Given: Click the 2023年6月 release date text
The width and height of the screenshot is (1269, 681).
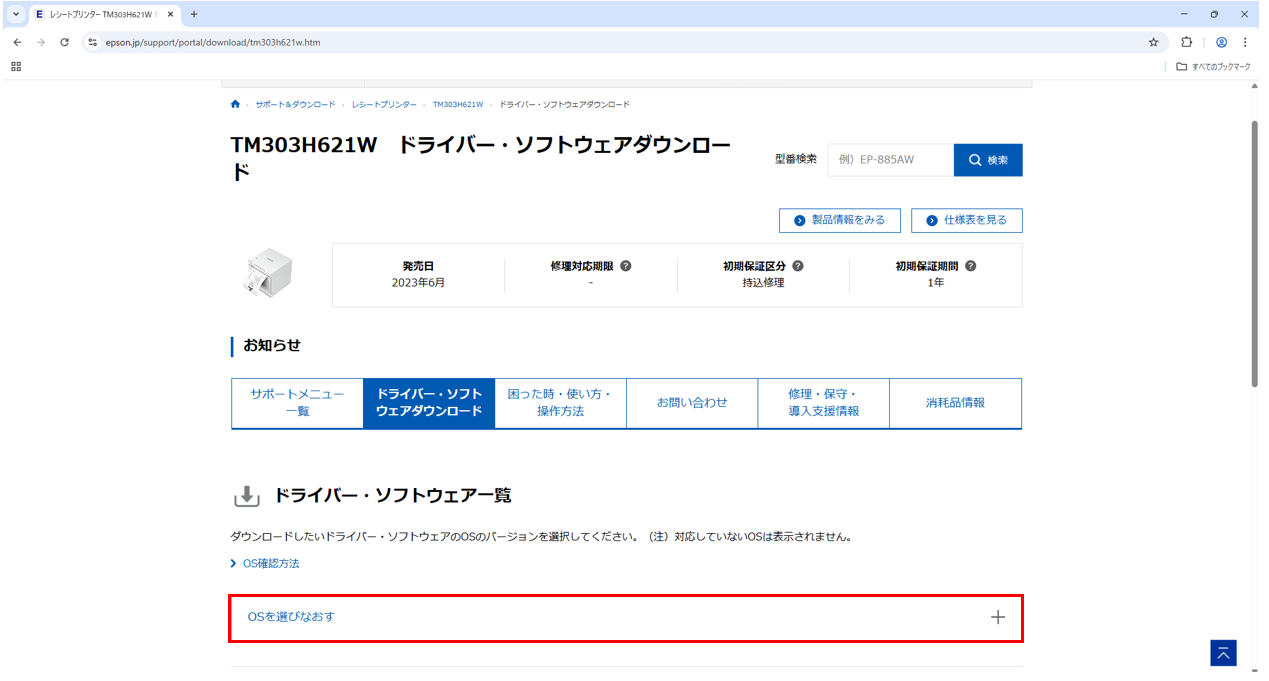Looking at the screenshot, I should pyautogui.click(x=418, y=283).
